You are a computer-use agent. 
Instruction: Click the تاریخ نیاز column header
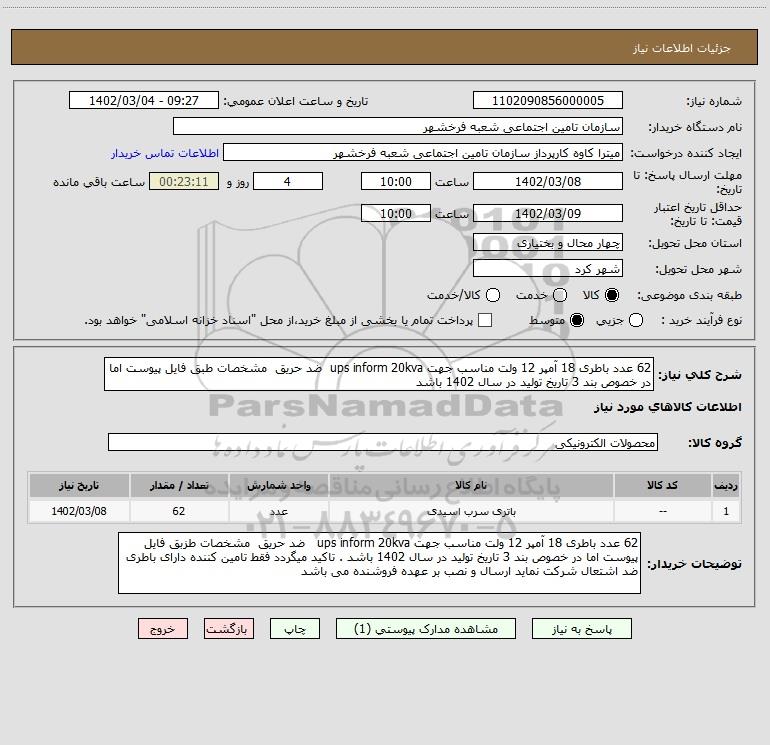[x=79, y=486]
